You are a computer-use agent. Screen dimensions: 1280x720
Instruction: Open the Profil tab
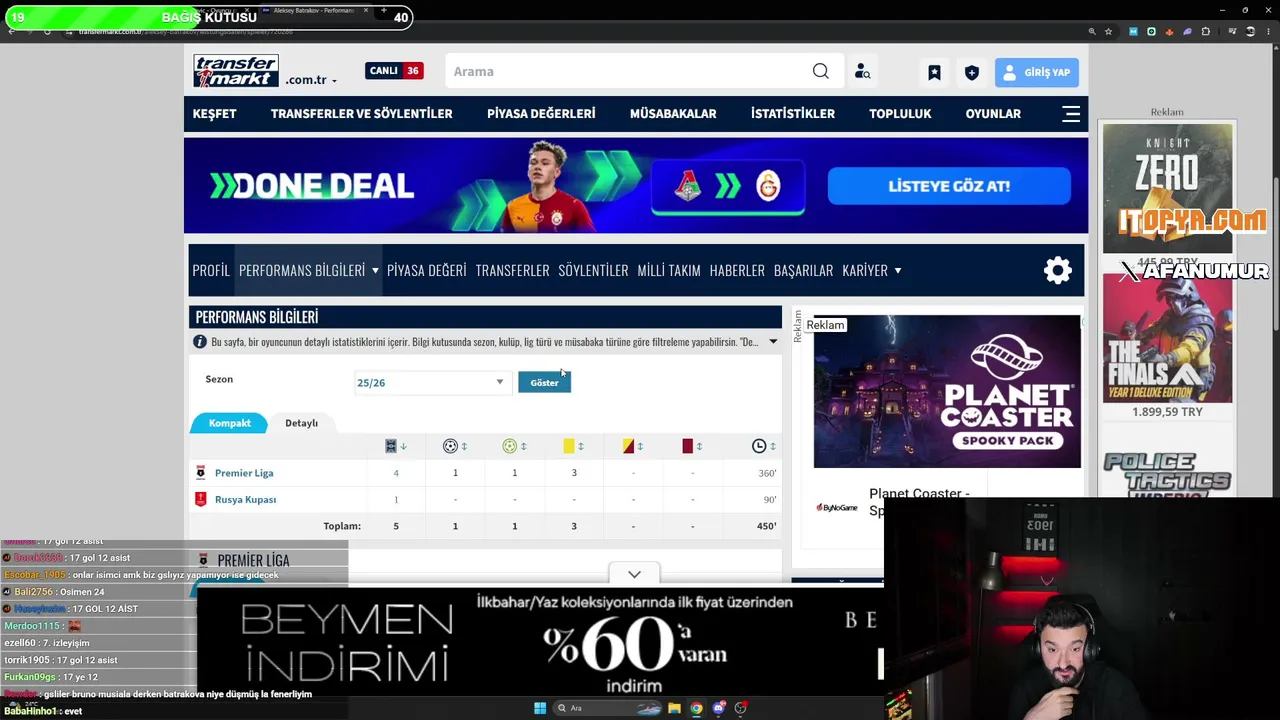pos(211,270)
